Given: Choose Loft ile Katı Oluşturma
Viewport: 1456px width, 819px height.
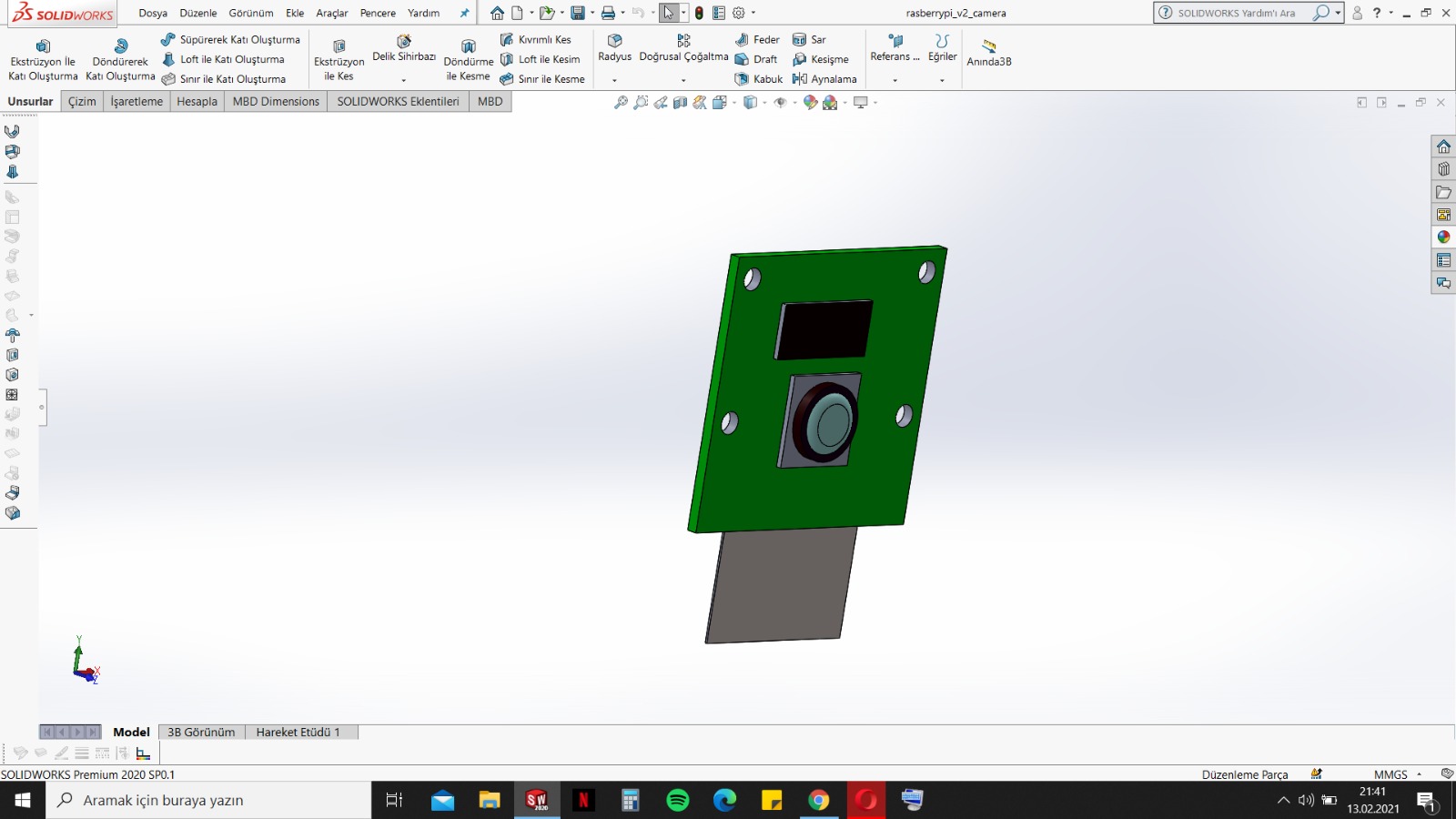Looking at the screenshot, I should click(x=223, y=59).
